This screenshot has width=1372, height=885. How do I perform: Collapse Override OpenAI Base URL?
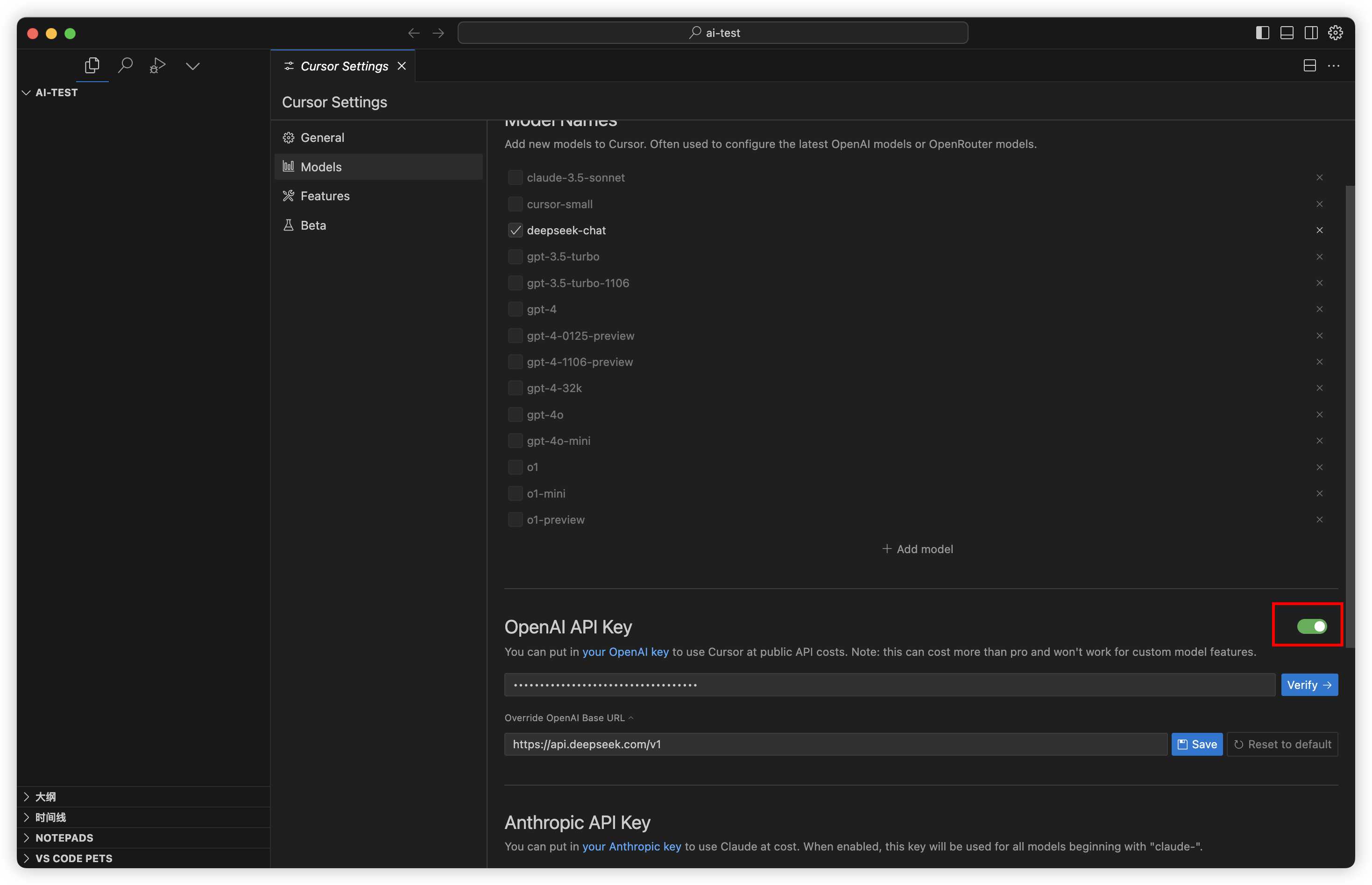pos(568,718)
